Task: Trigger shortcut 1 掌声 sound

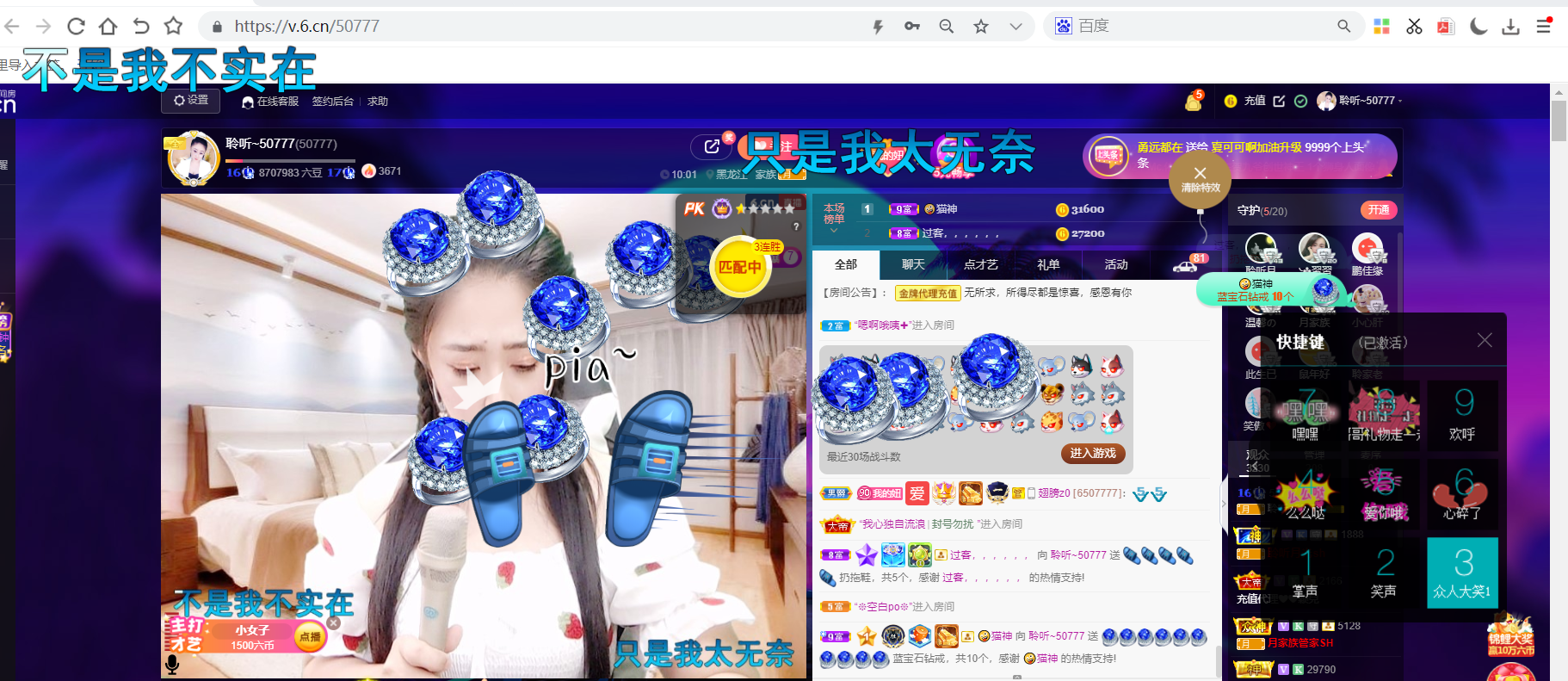Action: pos(1306,573)
